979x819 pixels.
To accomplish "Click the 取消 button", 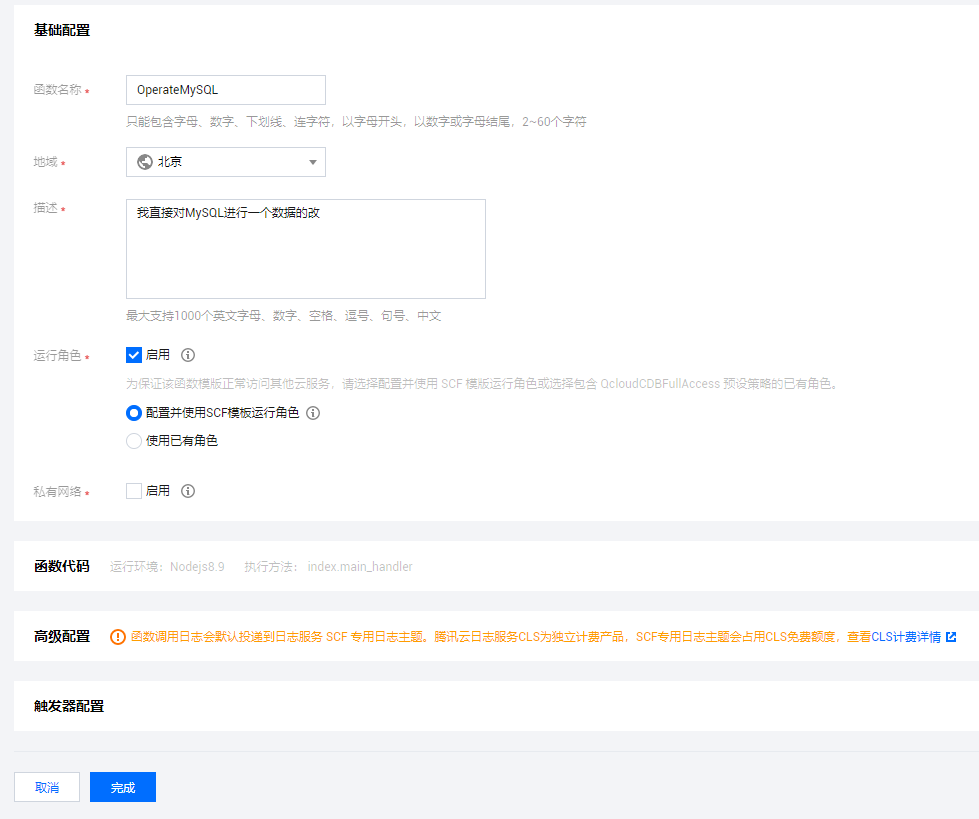I will (x=47, y=787).
